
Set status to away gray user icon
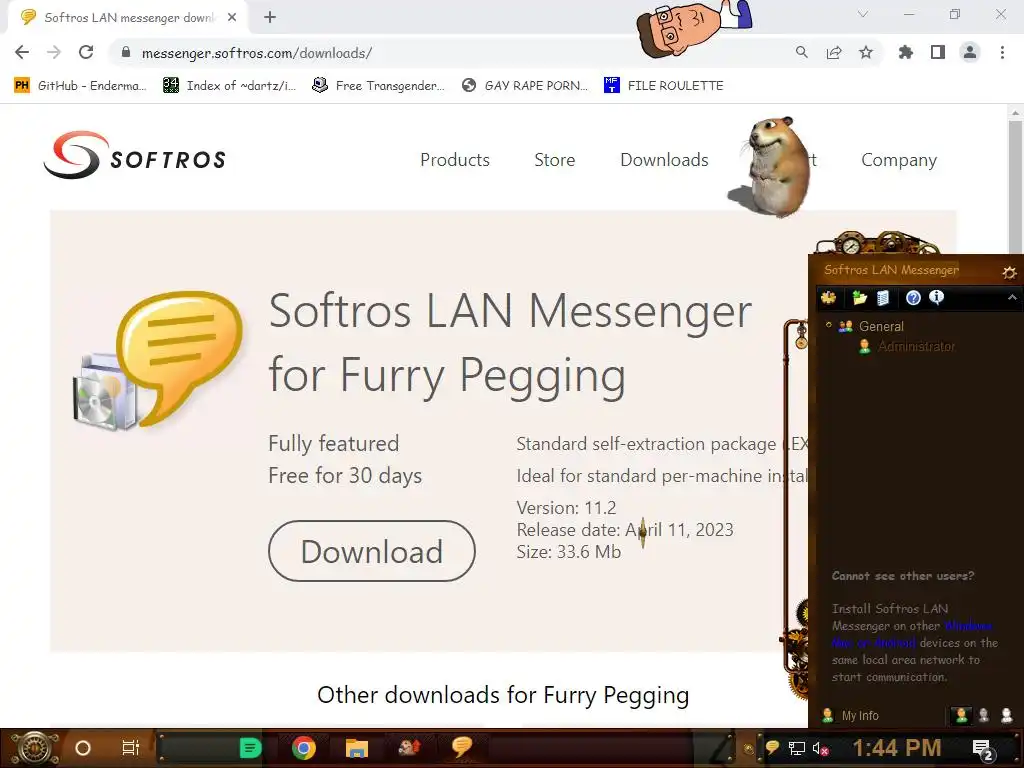point(984,715)
